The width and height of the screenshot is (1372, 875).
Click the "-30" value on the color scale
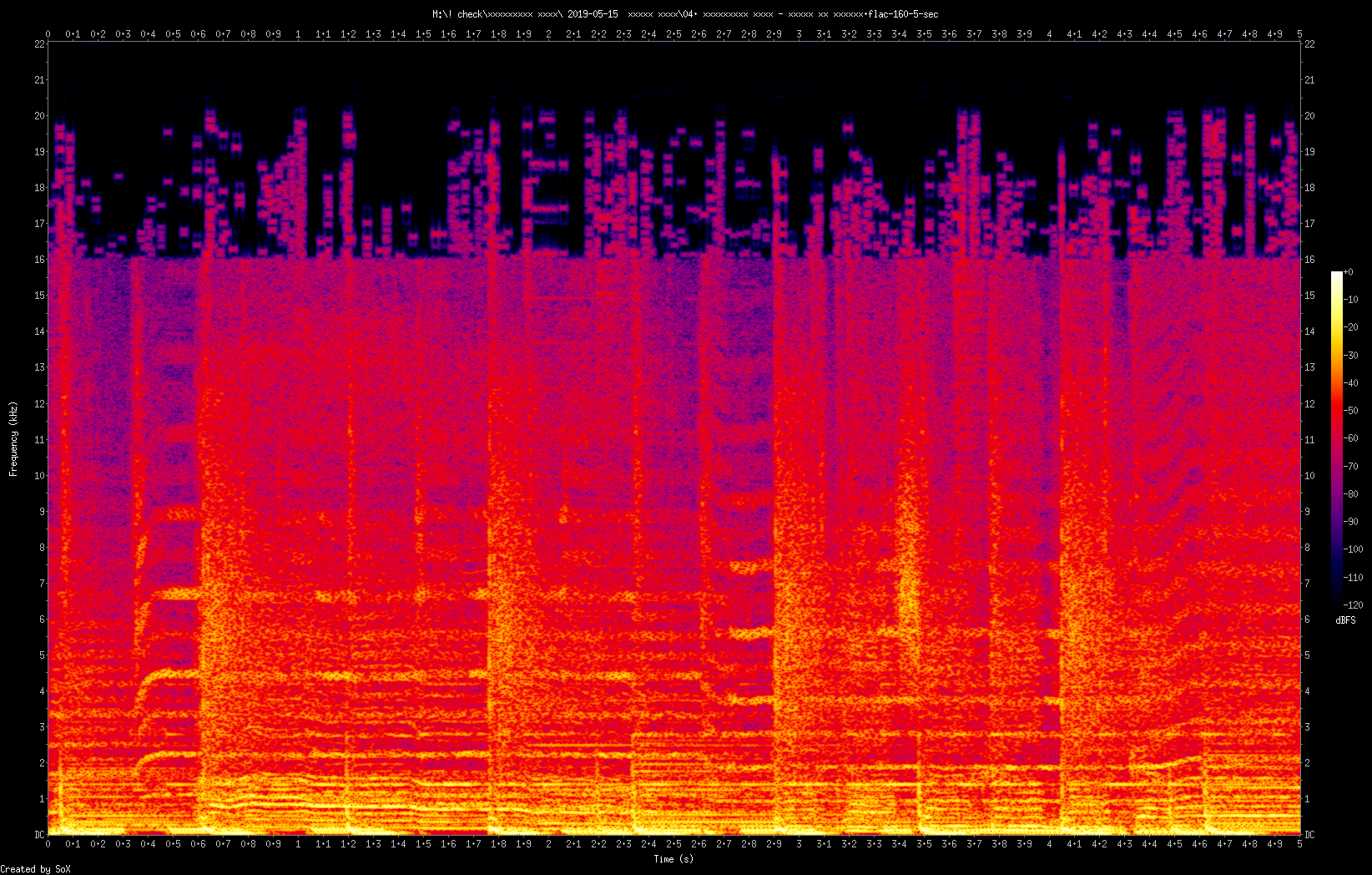point(1351,356)
